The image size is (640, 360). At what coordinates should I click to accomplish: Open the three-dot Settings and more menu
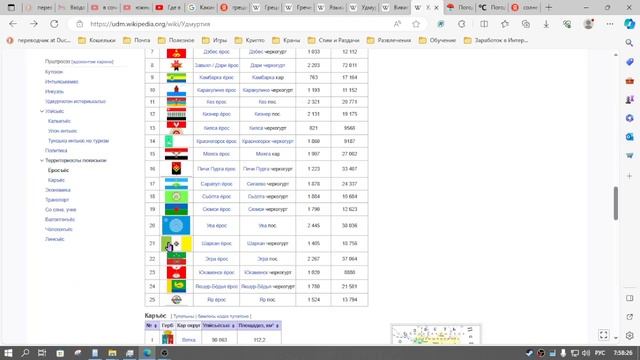(x=610, y=24)
